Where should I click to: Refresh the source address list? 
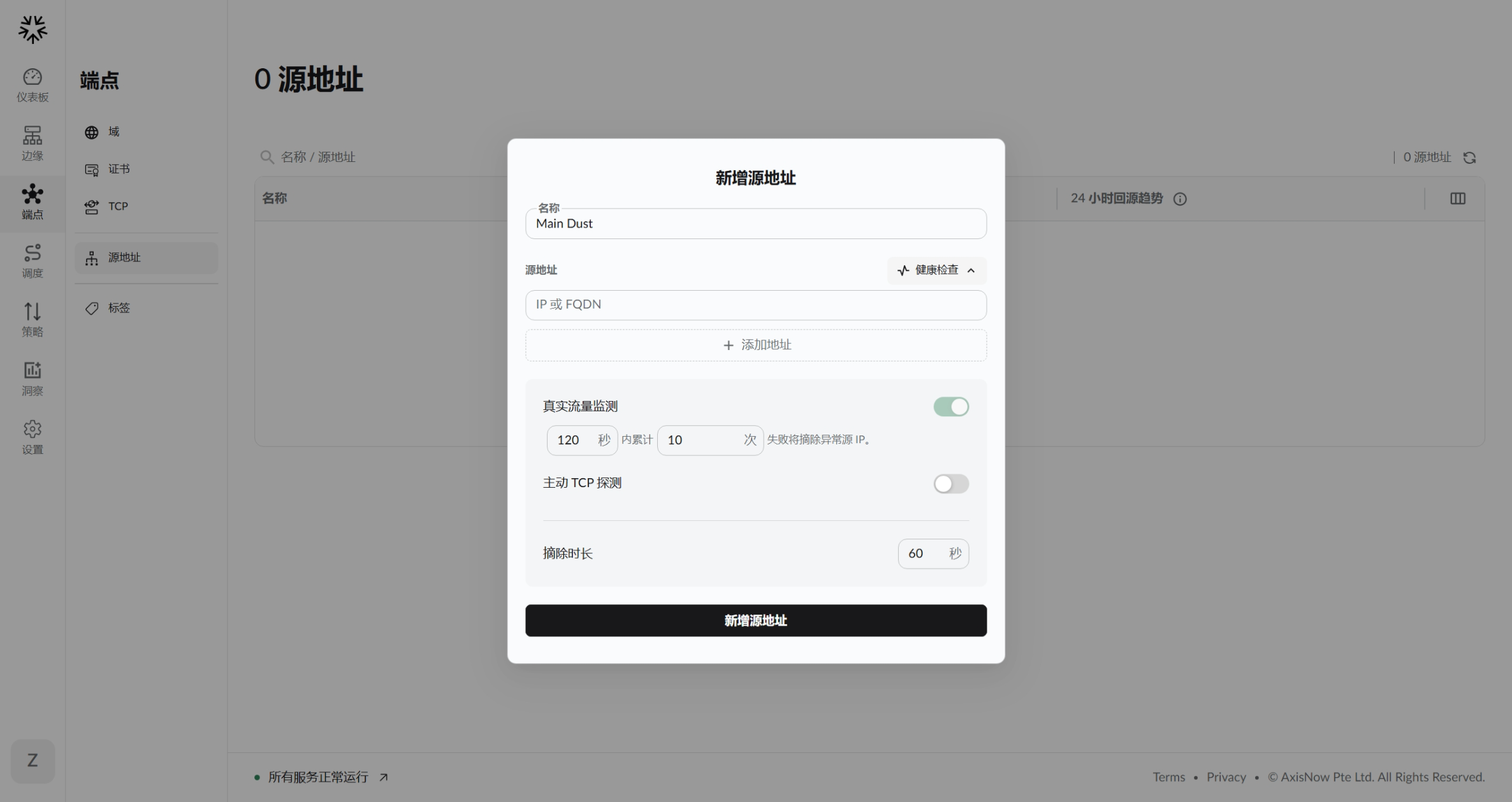click(1469, 157)
